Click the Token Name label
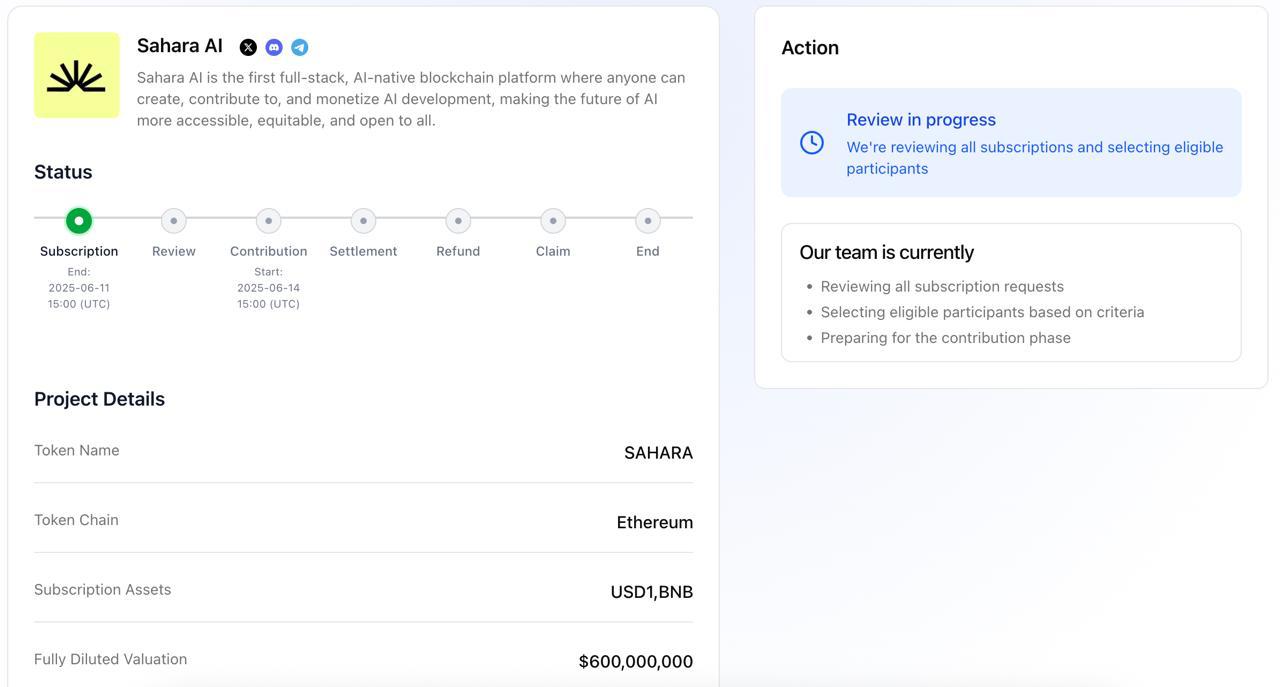The width and height of the screenshot is (1280, 687). pyautogui.click(x=77, y=450)
